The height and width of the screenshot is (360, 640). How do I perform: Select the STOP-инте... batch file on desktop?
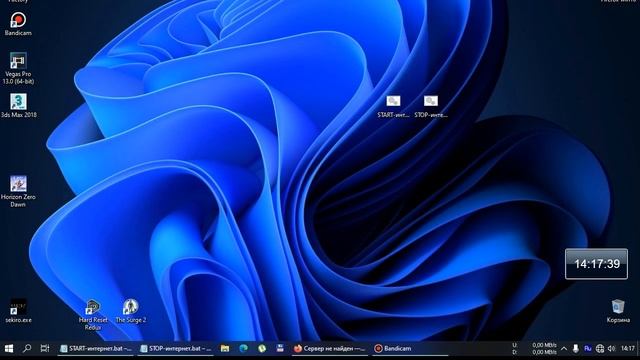(431, 107)
